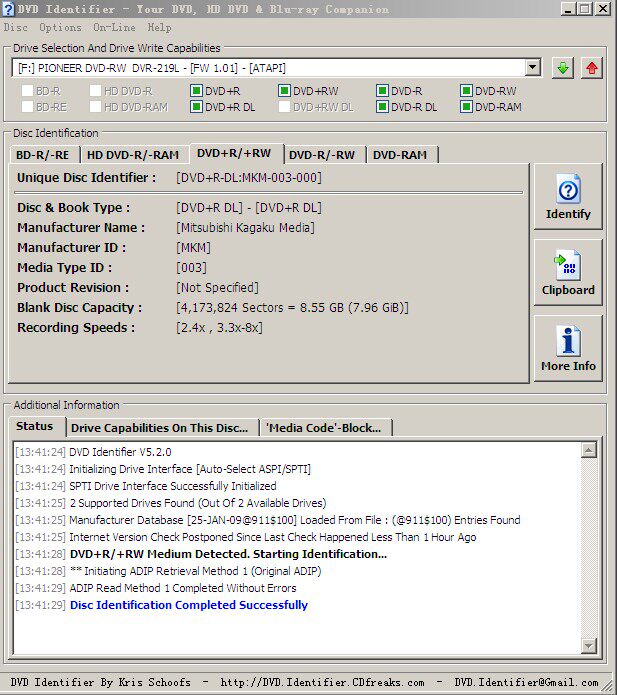
Task: Open the Options menu
Action: pyautogui.click(x=60, y=27)
